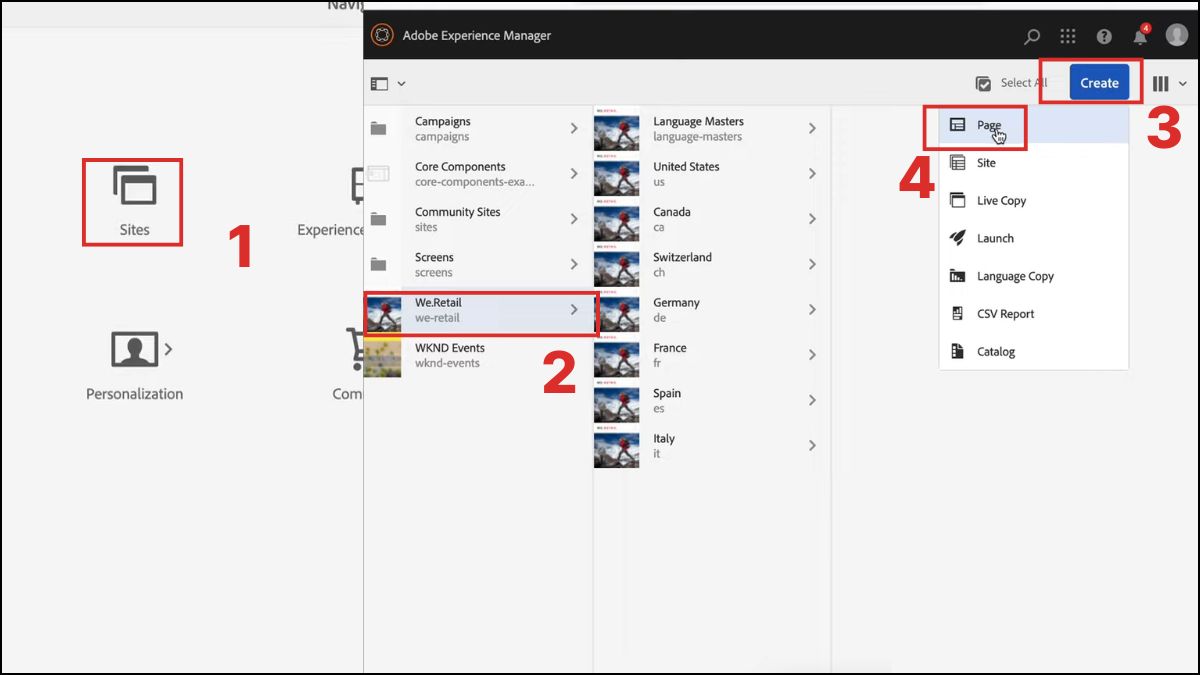This screenshot has height=675, width=1200.
Task: Expand the France row chevron
Action: coord(812,355)
